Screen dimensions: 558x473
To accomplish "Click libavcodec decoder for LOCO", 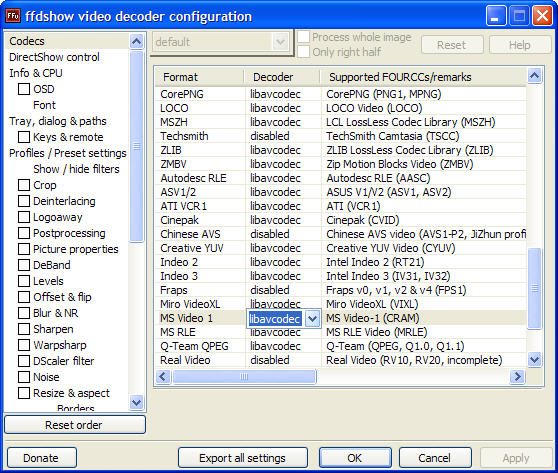I will point(275,108).
